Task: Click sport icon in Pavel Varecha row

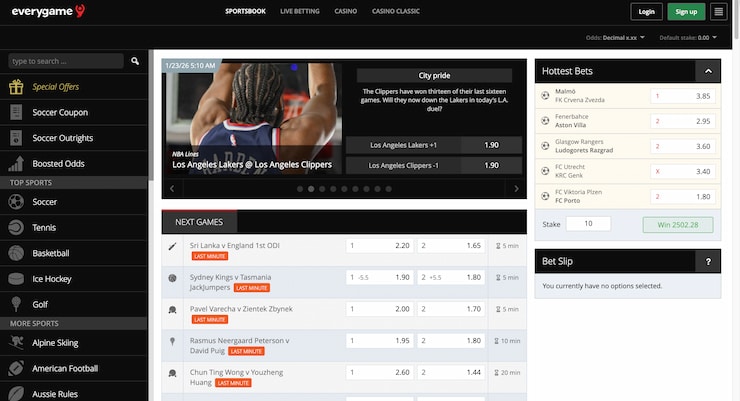Action: [x=172, y=309]
